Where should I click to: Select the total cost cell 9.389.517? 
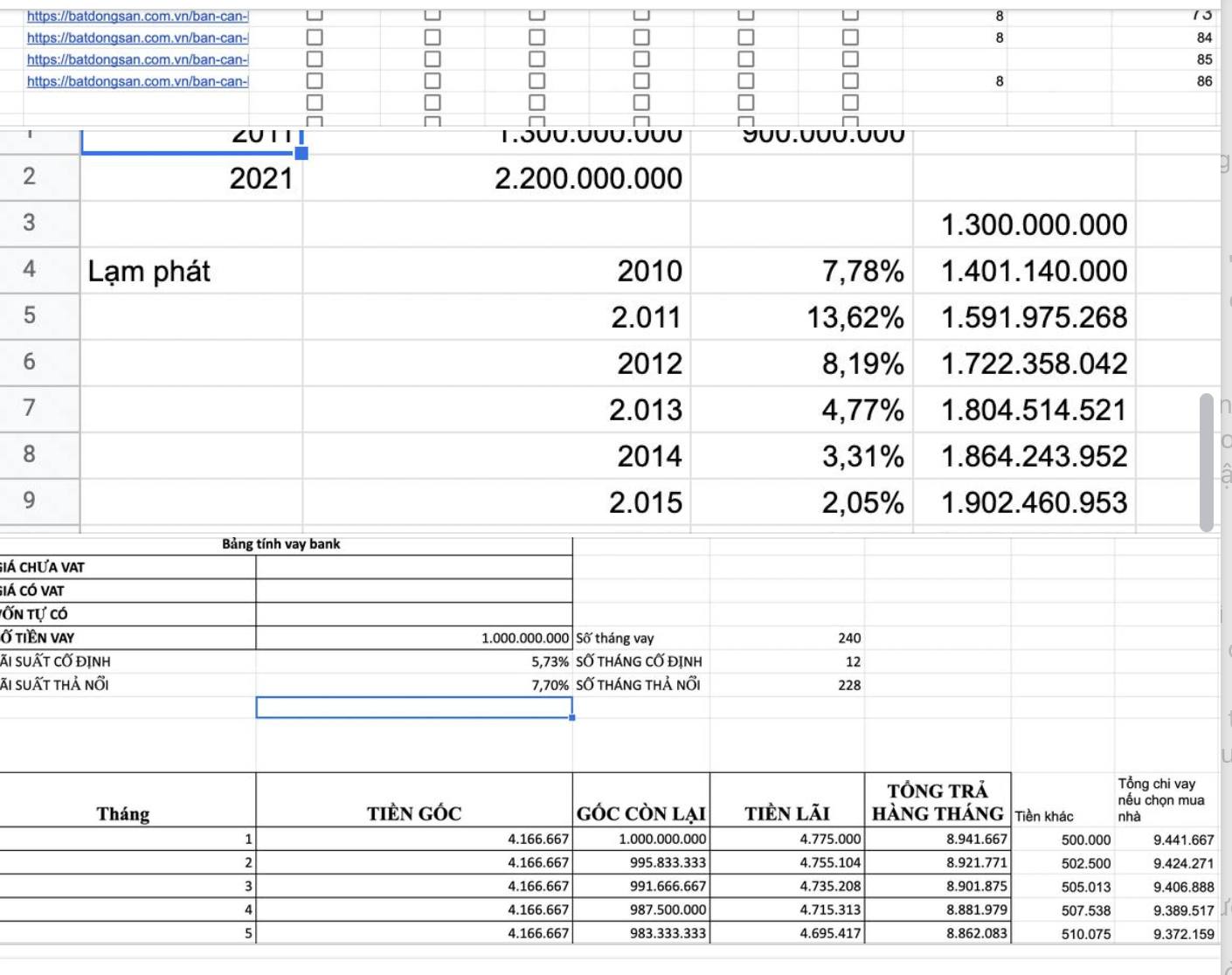[1166, 910]
